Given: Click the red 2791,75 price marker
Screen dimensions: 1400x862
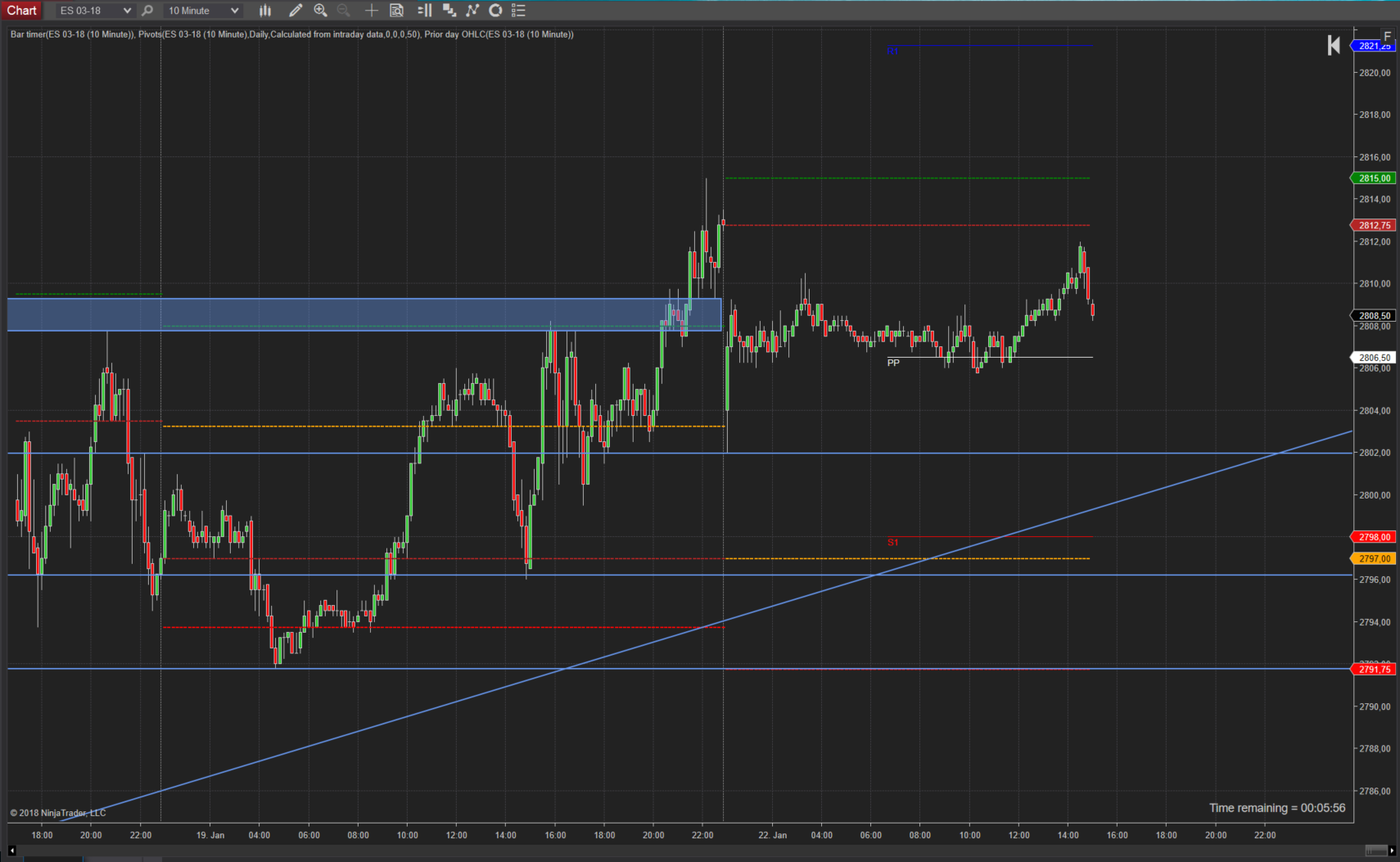Looking at the screenshot, I should pos(1373,669).
